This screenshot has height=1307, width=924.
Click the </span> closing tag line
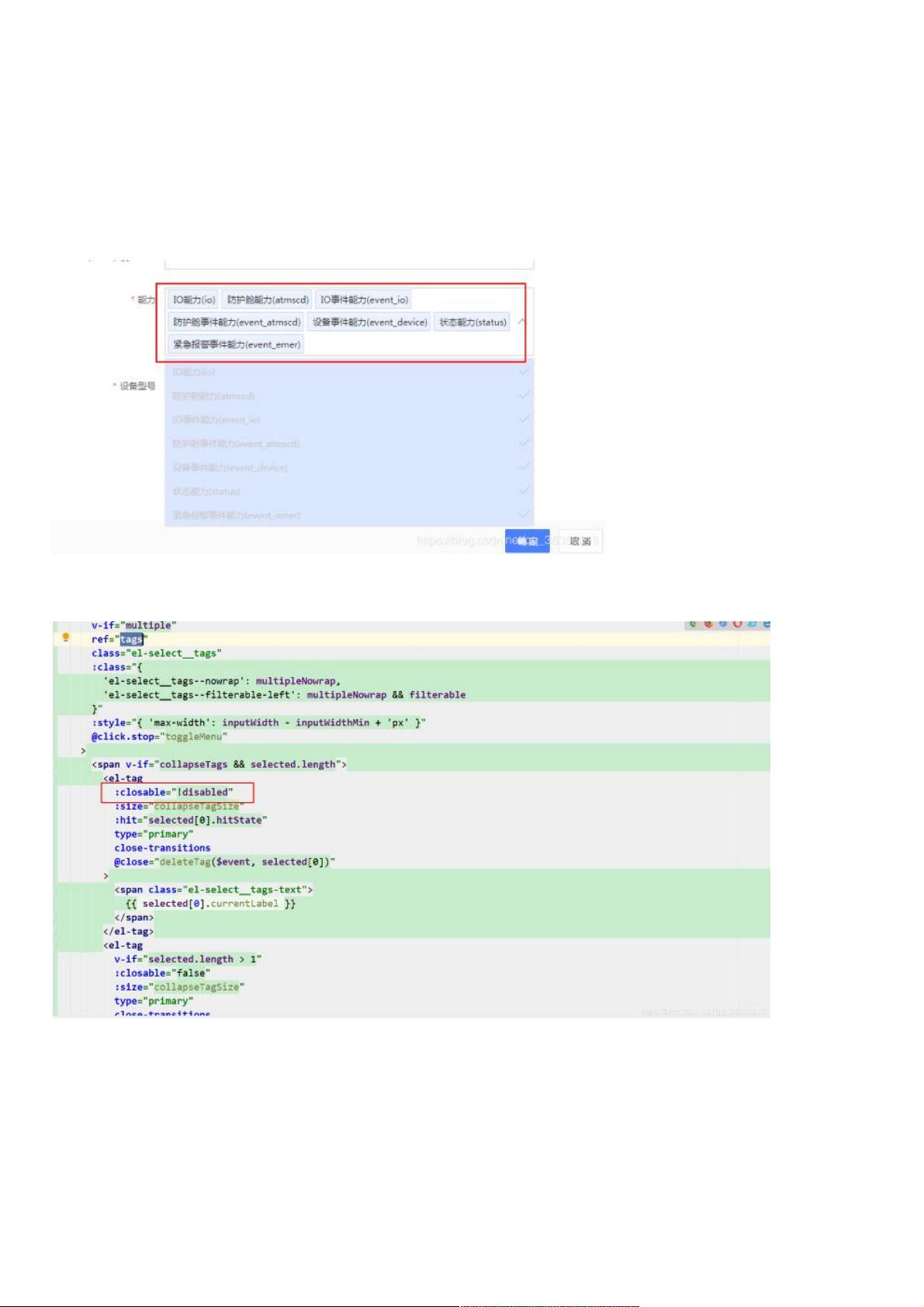coord(134,918)
